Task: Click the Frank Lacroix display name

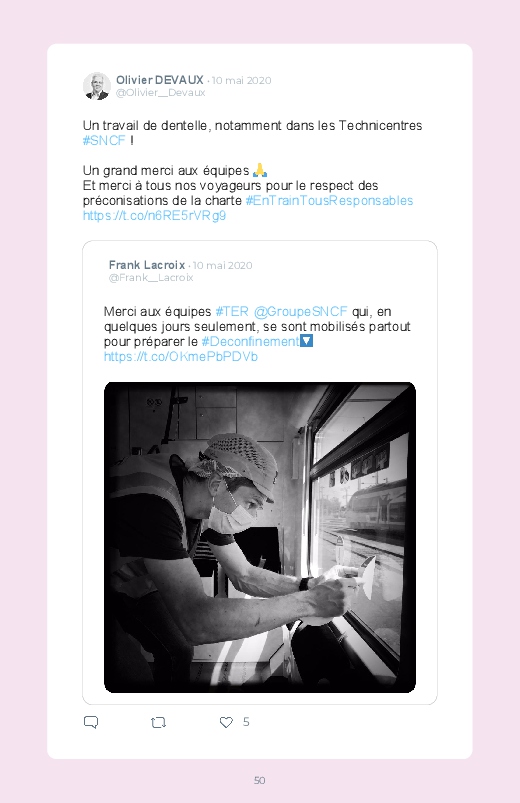Action: pyautogui.click(x=147, y=265)
